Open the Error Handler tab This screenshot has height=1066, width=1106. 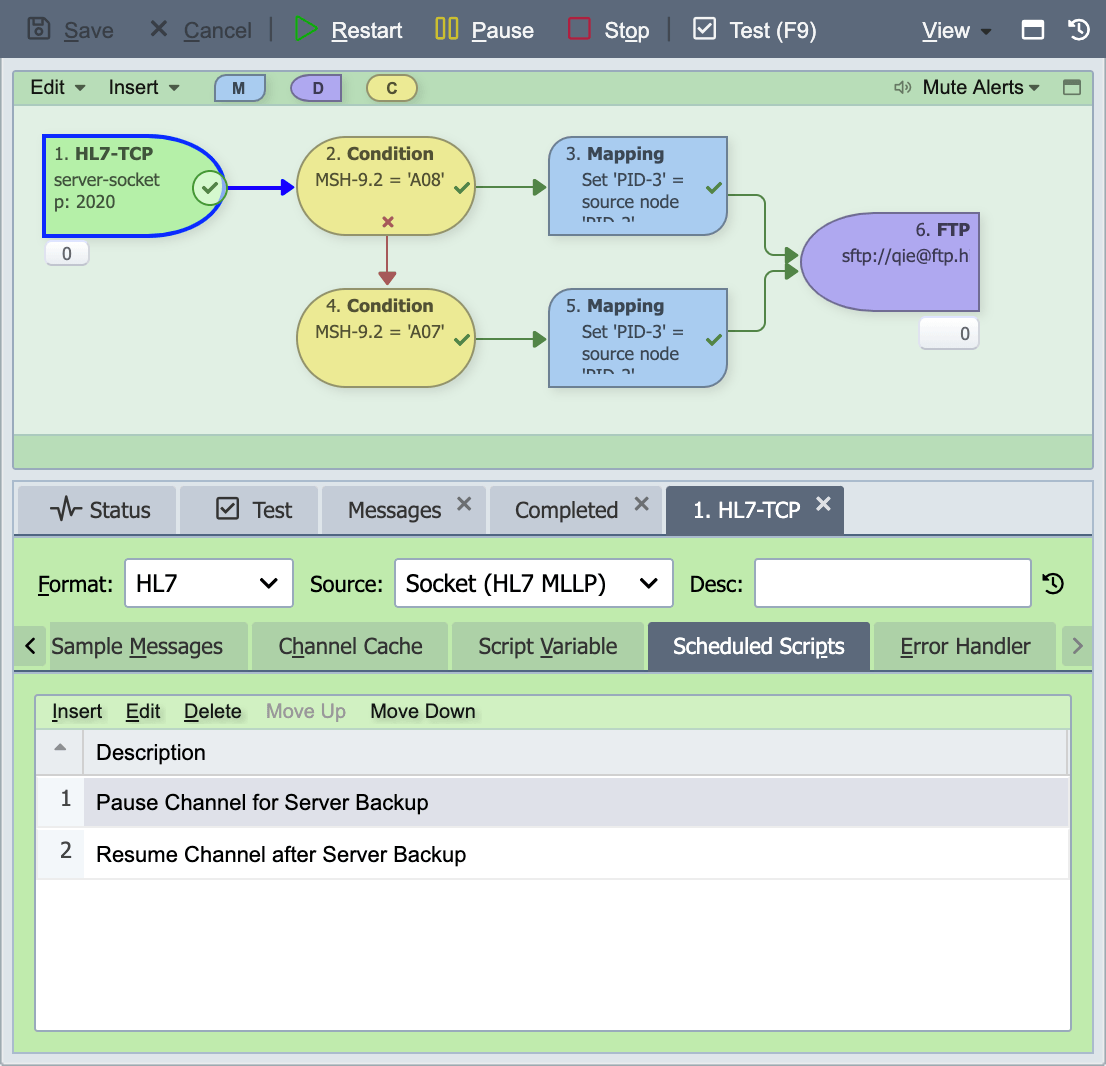964,646
